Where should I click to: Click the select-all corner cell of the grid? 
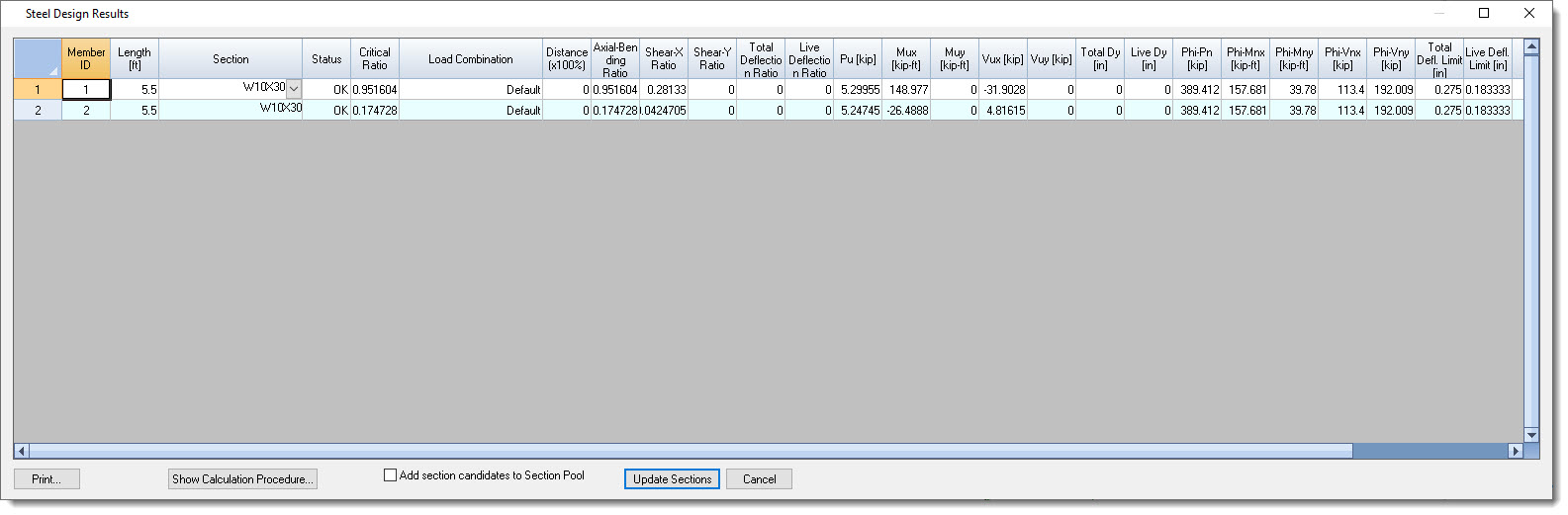[38, 59]
